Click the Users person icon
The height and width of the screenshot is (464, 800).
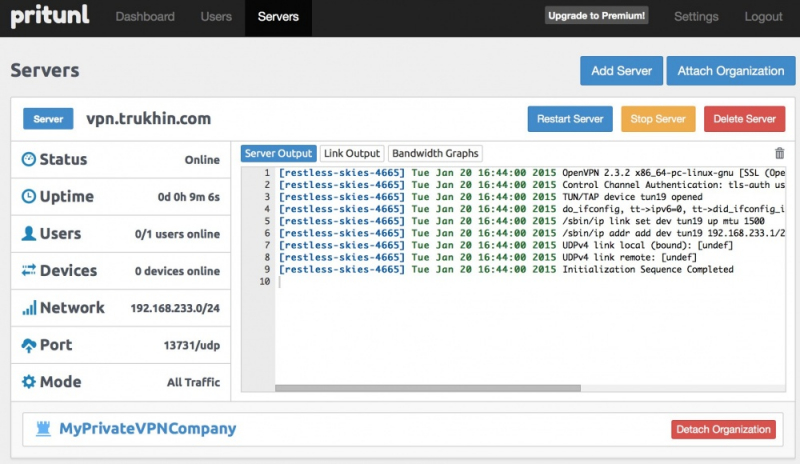pyautogui.click(x=29, y=234)
